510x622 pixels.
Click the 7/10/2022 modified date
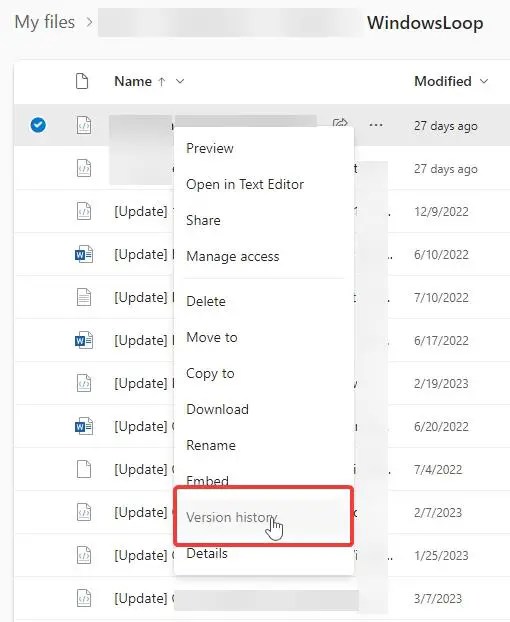(441, 298)
